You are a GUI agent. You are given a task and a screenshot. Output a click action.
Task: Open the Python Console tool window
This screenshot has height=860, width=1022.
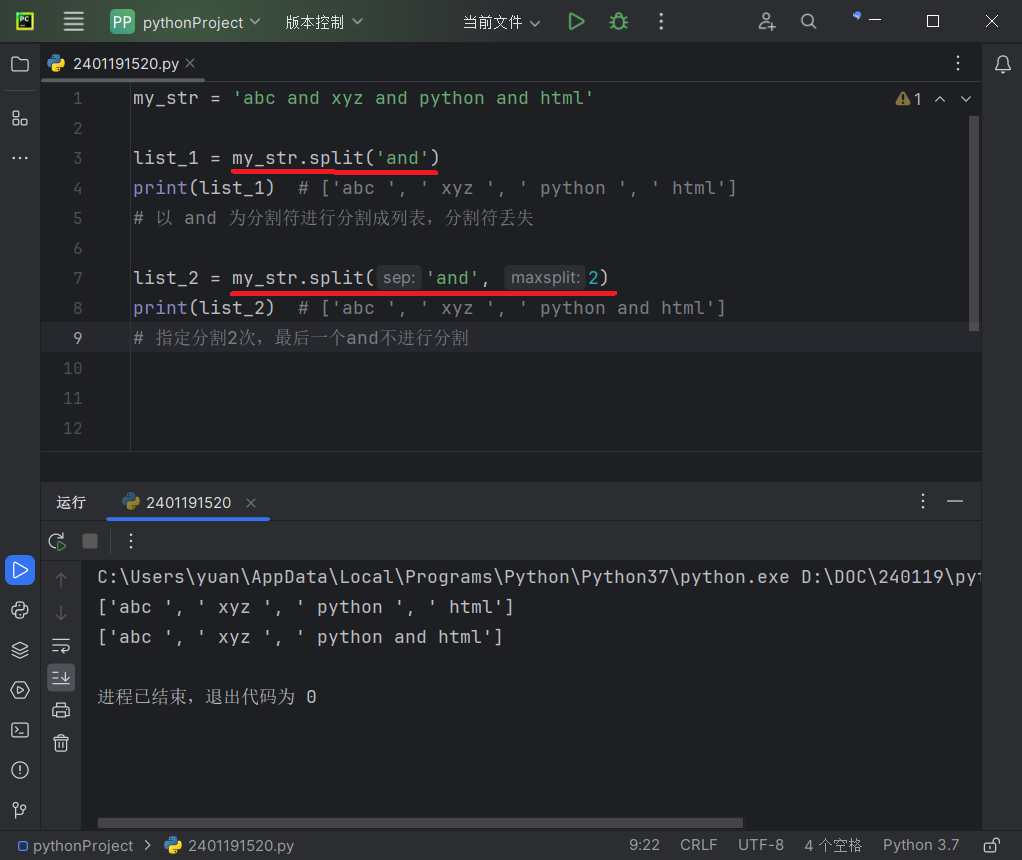coord(20,610)
